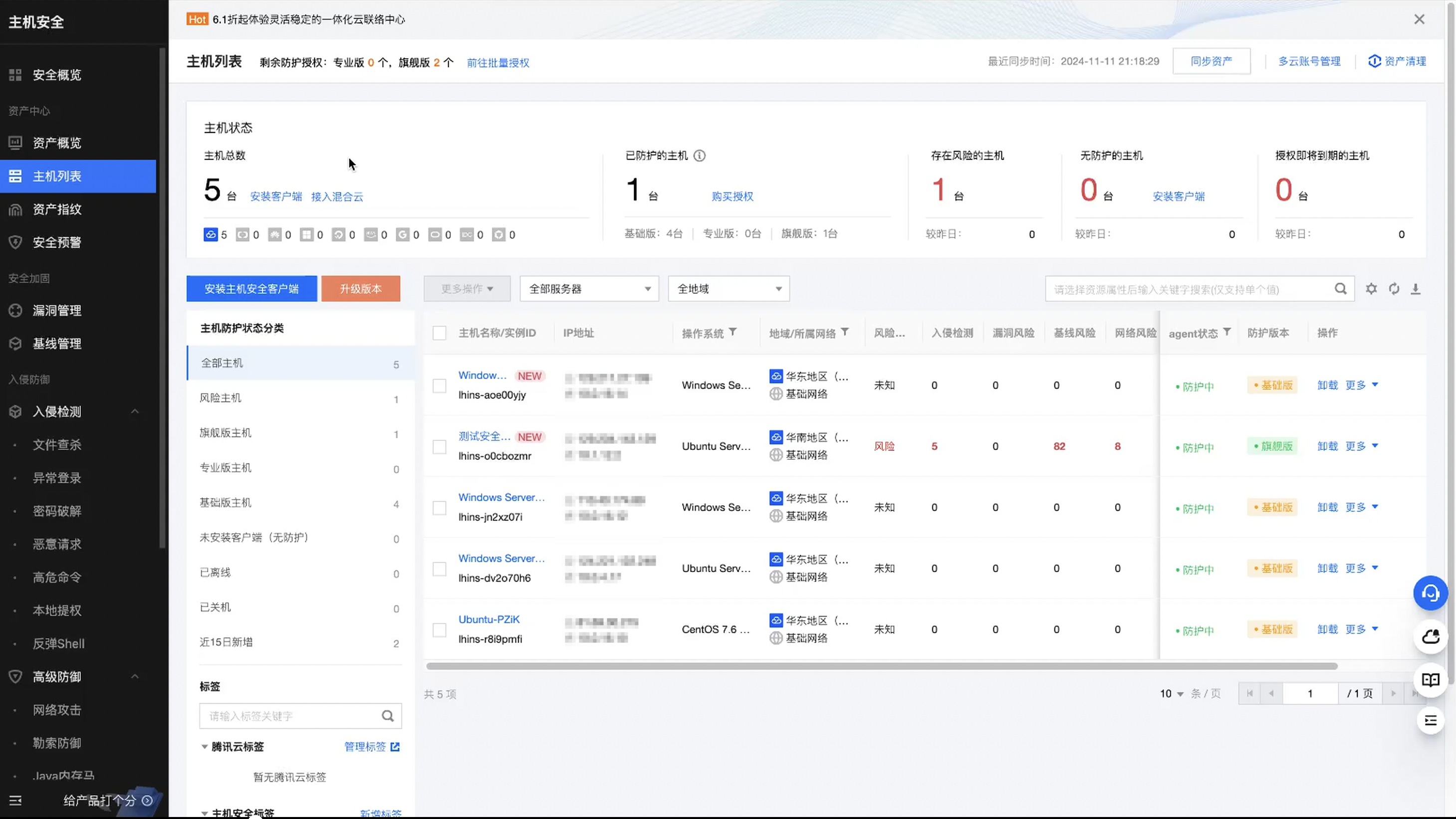Click the search magnifier in the host search box
The width and height of the screenshot is (1456, 819).
point(1340,289)
